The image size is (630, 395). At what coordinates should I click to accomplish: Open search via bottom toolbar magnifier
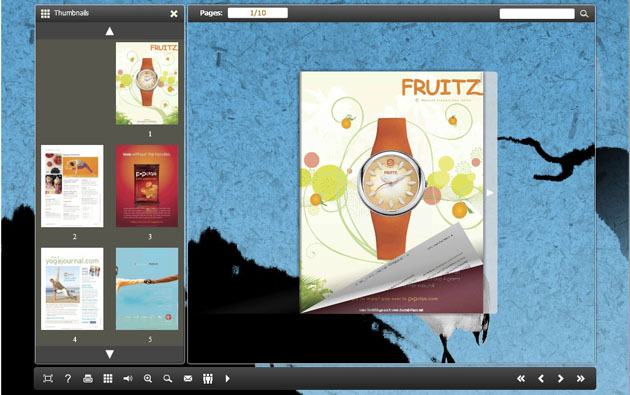coord(168,379)
